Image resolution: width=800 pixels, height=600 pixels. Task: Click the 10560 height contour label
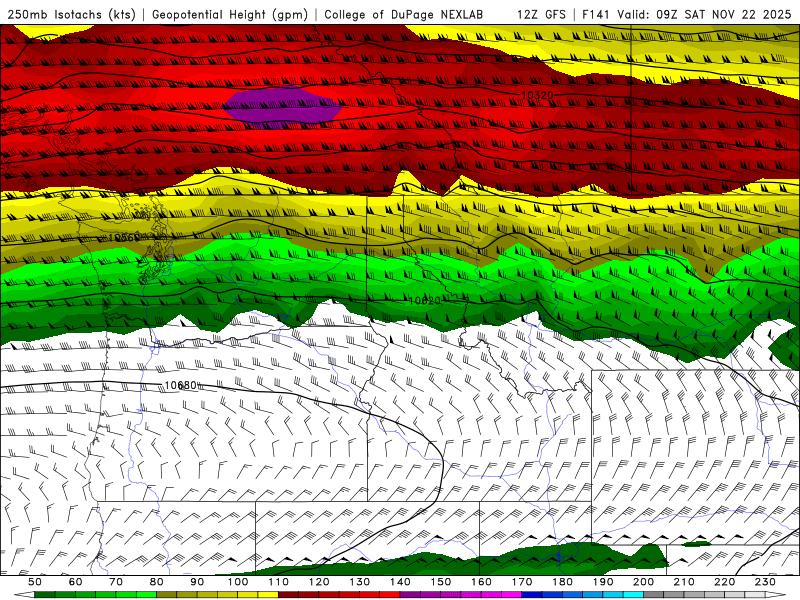(x=124, y=238)
